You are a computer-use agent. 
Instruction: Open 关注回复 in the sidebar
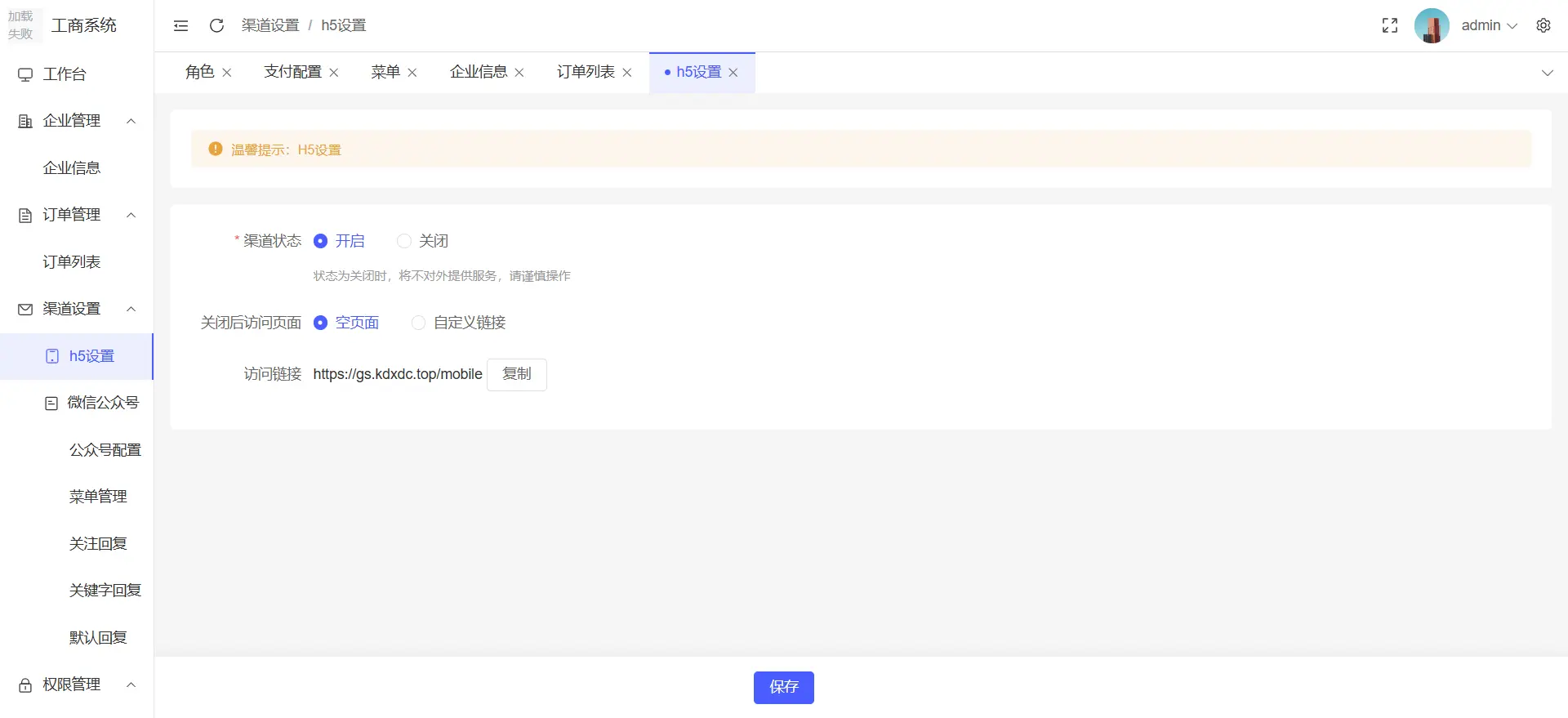point(77,544)
